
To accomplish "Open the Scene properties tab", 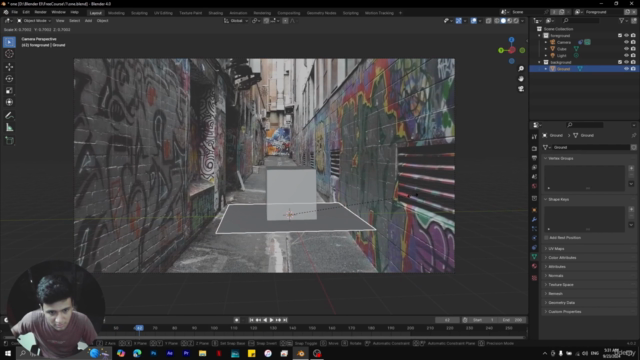I will click(x=534, y=177).
